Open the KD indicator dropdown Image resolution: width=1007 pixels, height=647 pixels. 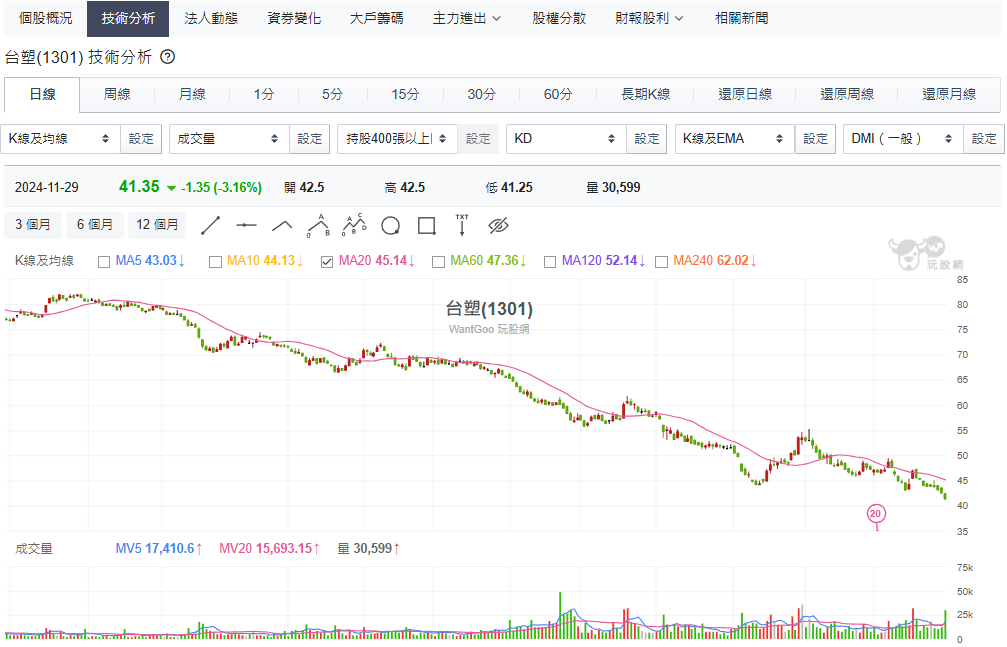(x=565, y=139)
